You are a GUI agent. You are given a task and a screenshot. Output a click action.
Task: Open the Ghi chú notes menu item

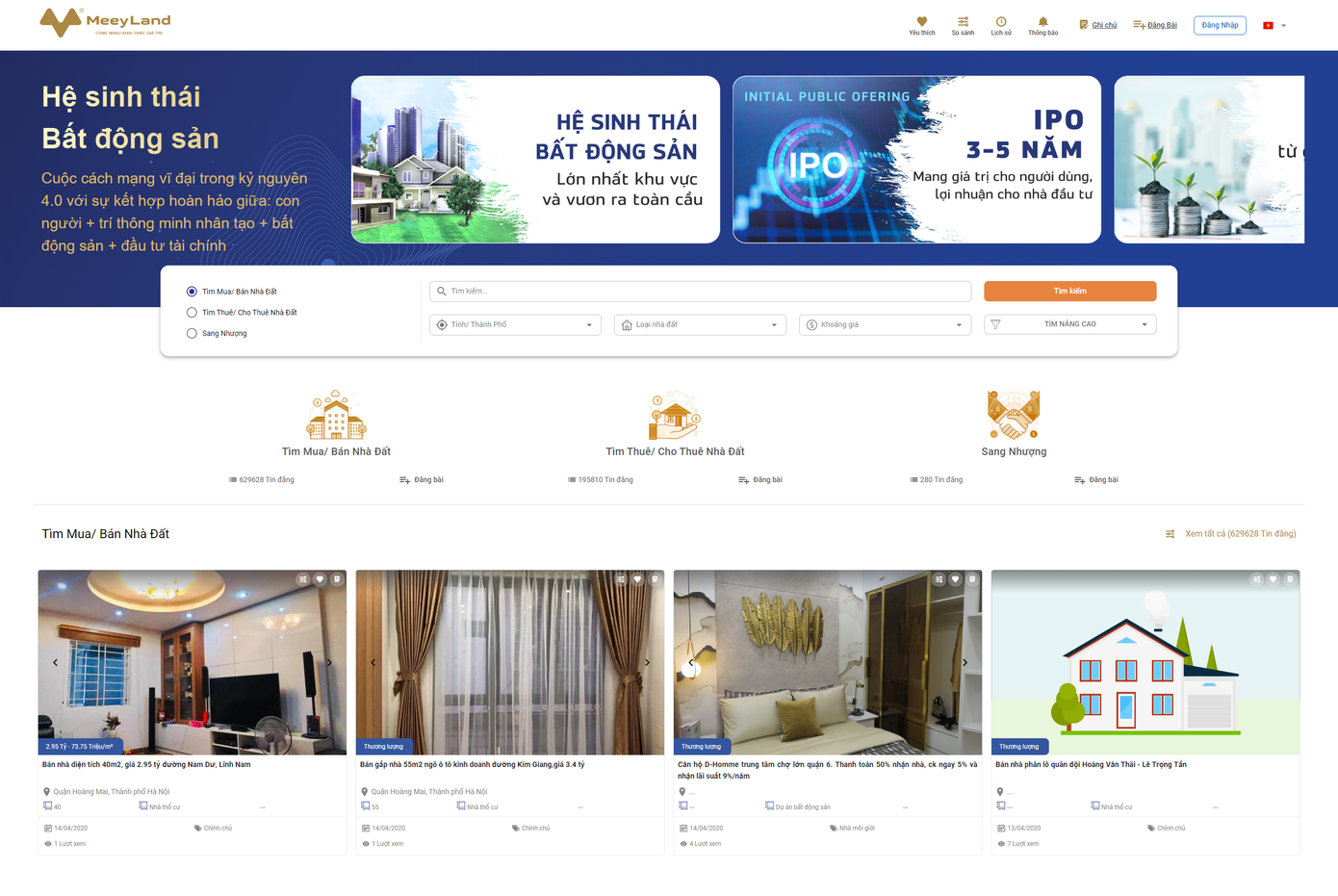coord(1098,25)
